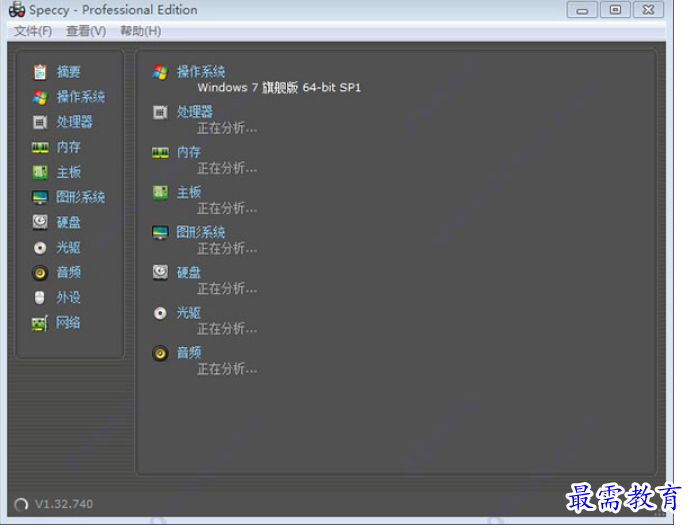This screenshot has height=529, width=690.
Task: Open 内存 heading link in summary
Action: pos(189,152)
